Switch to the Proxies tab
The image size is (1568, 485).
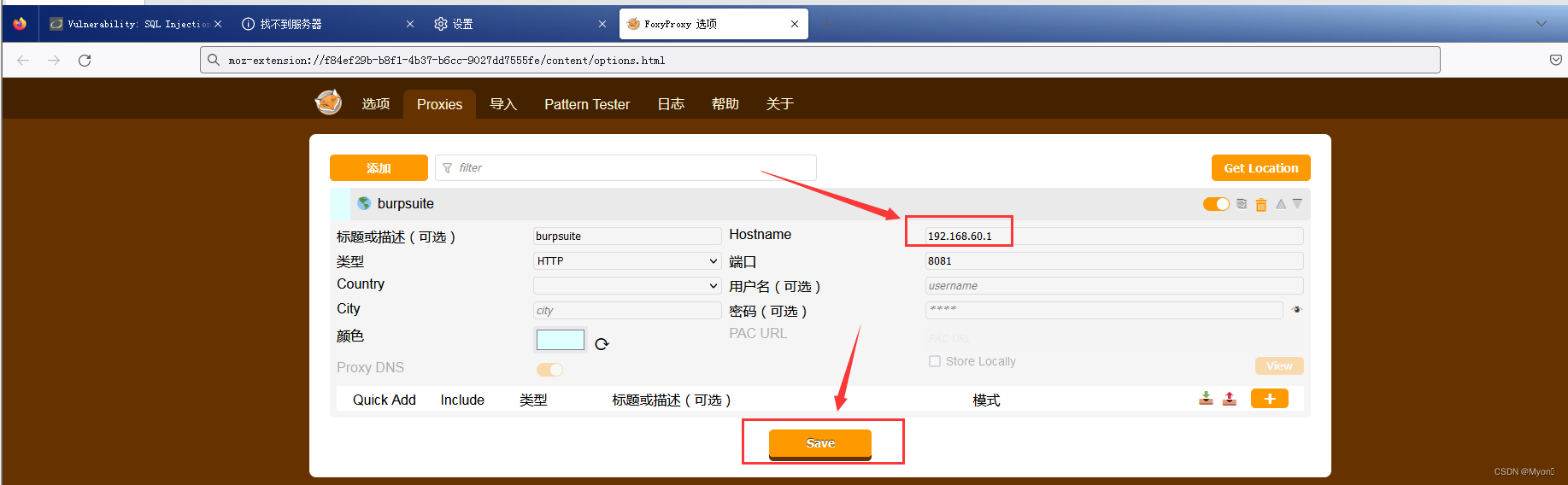pyautogui.click(x=439, y=104)
